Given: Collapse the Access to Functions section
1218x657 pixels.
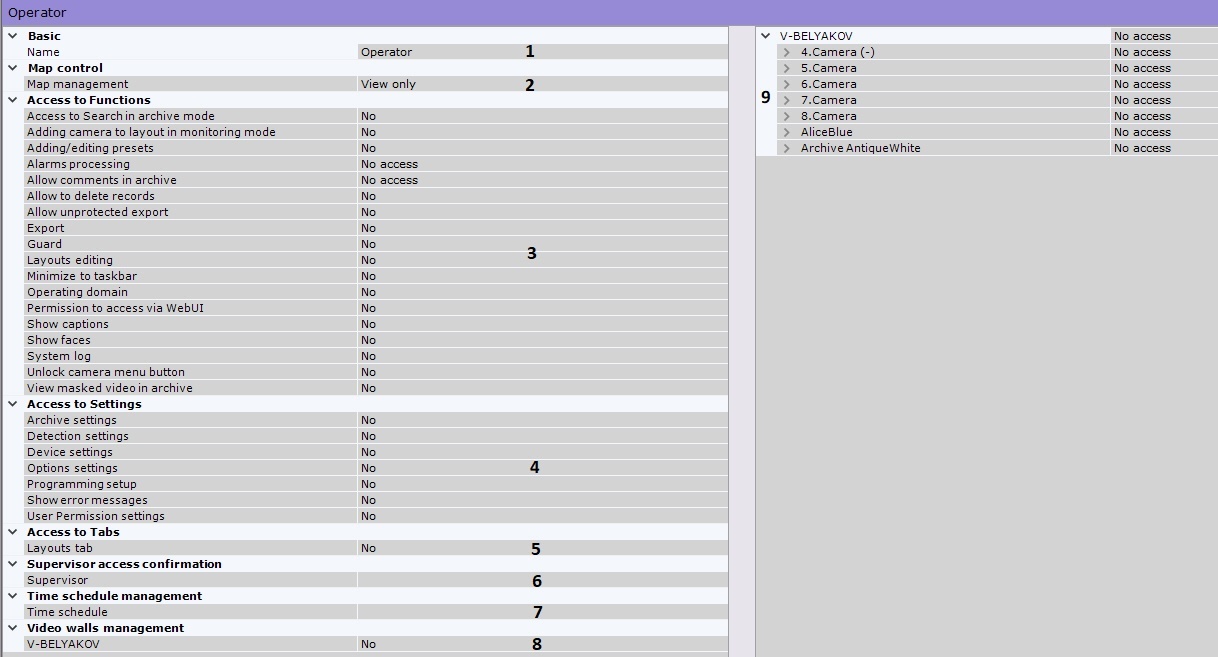Looking at the screenshot, I should pyautogui.click(x=12, y=100).
